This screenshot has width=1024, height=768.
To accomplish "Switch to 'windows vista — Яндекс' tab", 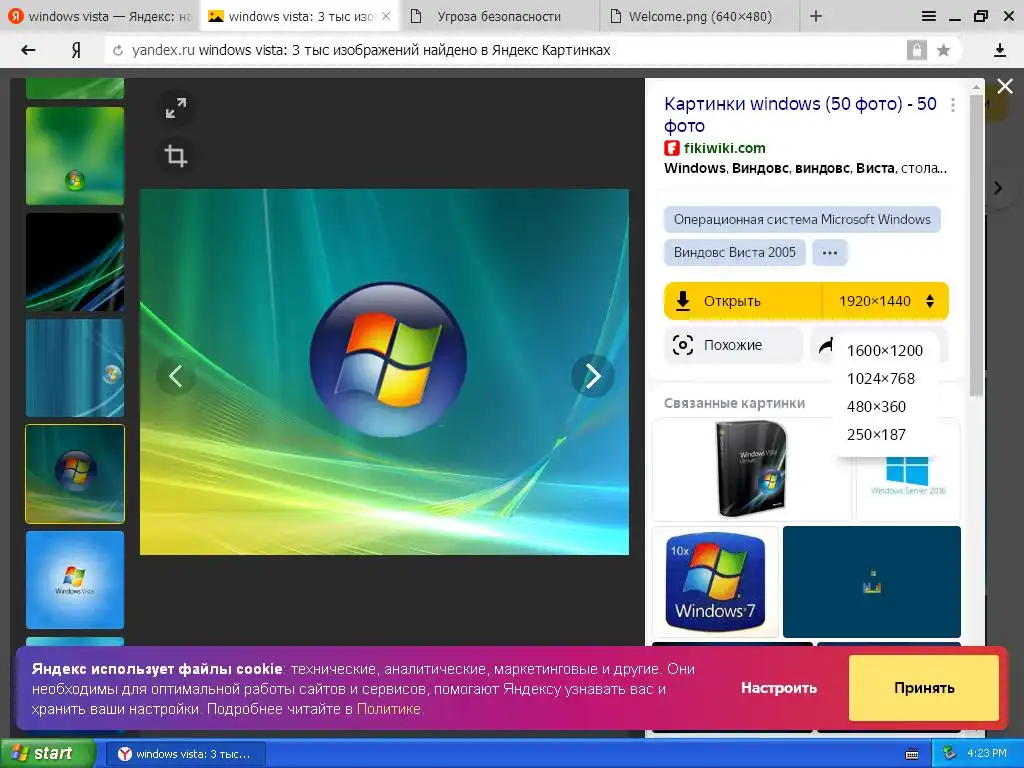I will [99, 16].
